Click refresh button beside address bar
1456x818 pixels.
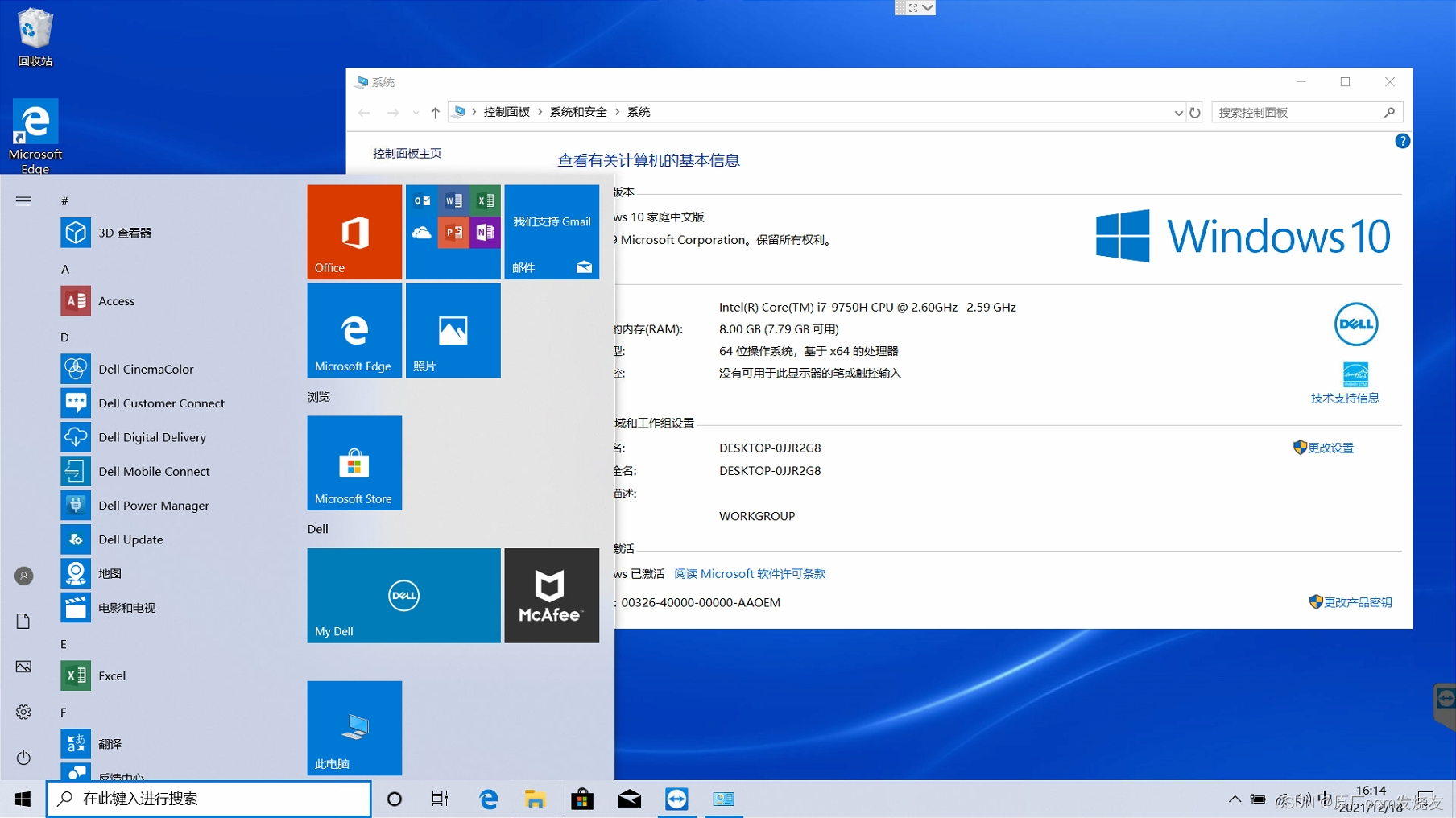coord(1195,113)
